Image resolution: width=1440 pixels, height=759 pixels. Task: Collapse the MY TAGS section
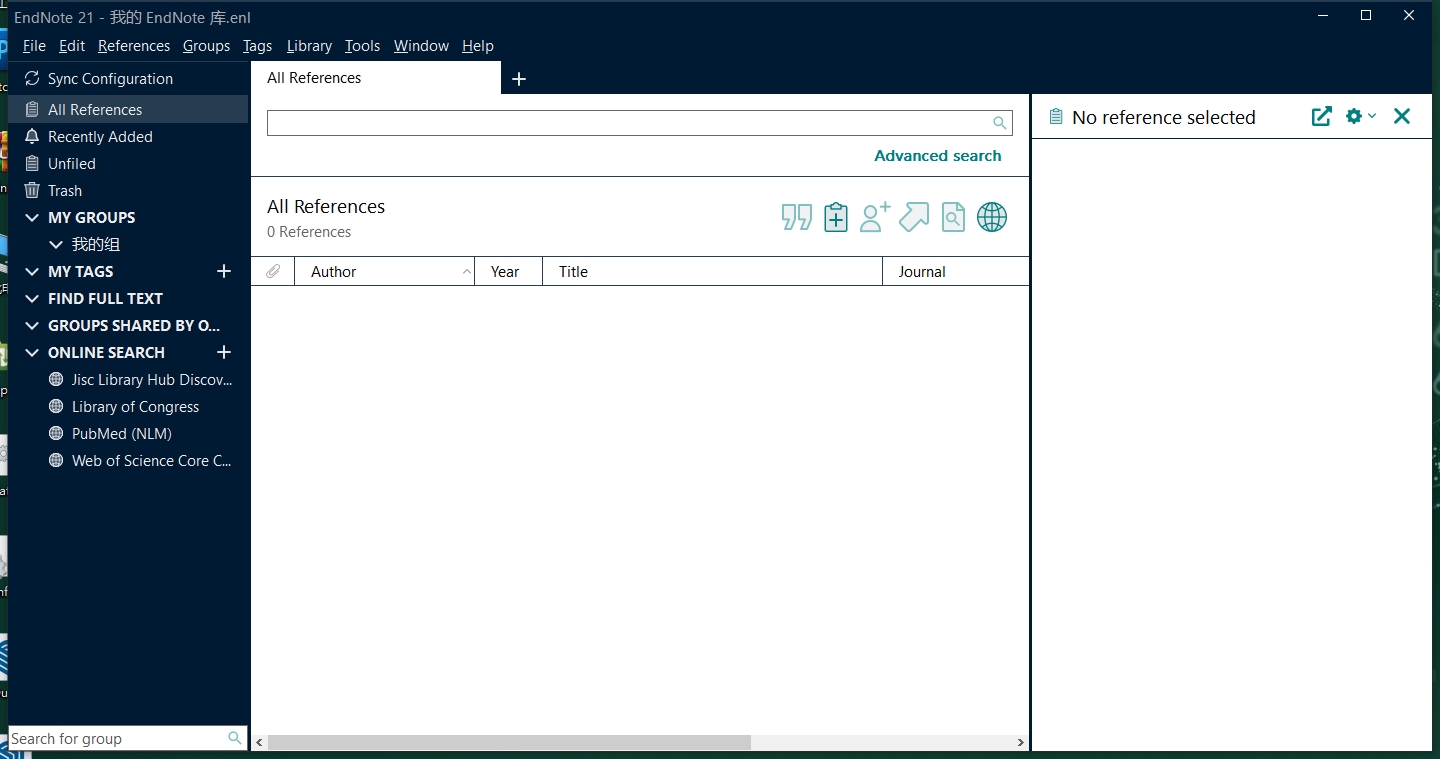[32, 271]
